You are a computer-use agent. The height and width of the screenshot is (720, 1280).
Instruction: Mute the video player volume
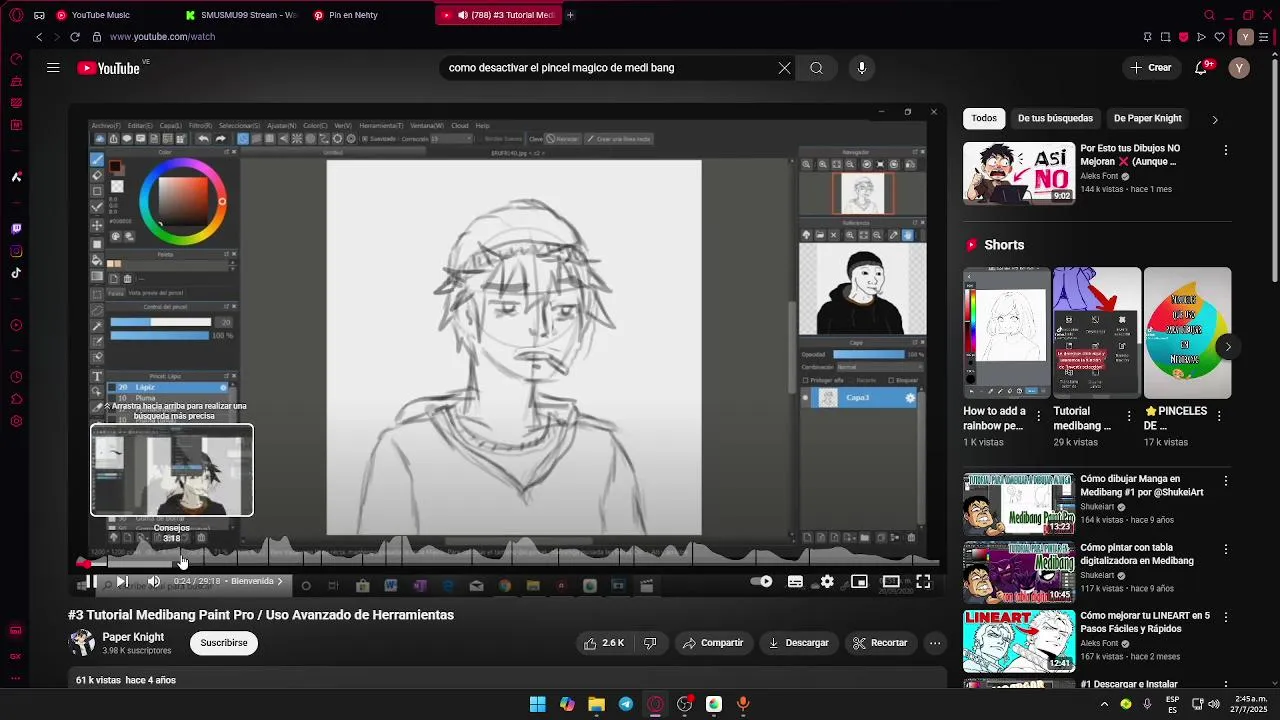click(x=153, y=581)
